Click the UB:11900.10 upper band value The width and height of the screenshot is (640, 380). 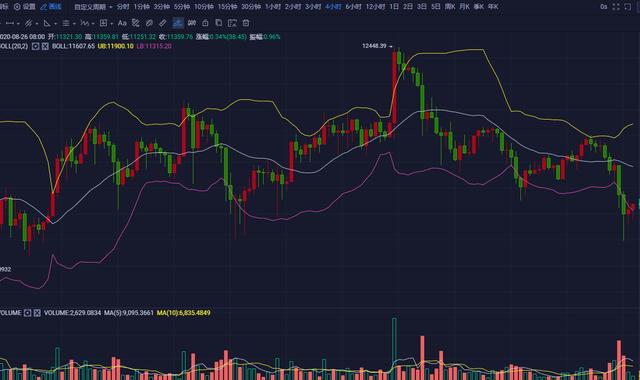(x=116, y=46)
